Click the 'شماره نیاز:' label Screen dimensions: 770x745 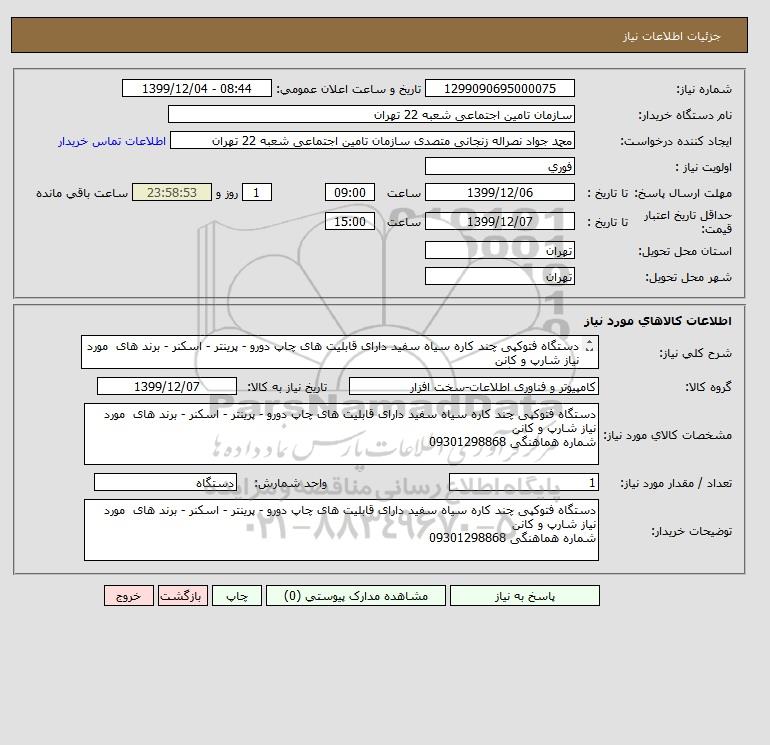pos(704,89)
